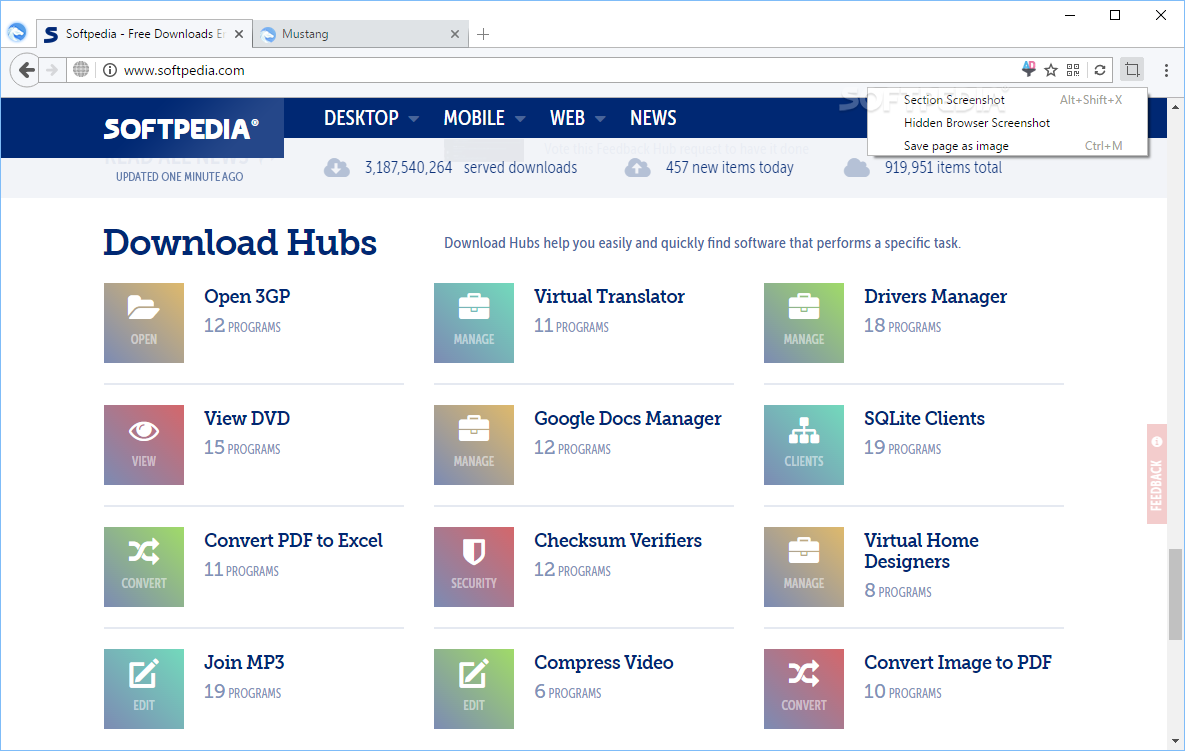Image resolution: width=1185 pixels, height=751 pixels.
Task: Bookmark this page with the star icon
Action: point(1050,70)
